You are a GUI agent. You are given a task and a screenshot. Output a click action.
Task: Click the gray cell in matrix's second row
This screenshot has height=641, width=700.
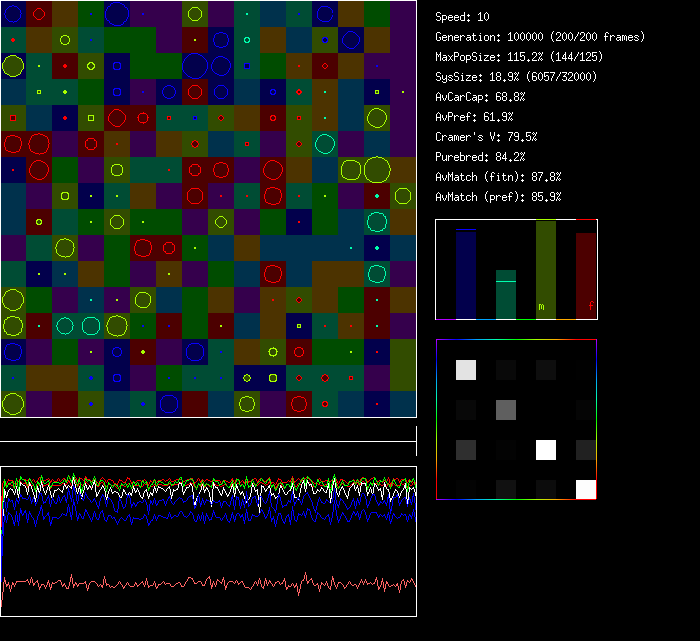pos(506,409)
